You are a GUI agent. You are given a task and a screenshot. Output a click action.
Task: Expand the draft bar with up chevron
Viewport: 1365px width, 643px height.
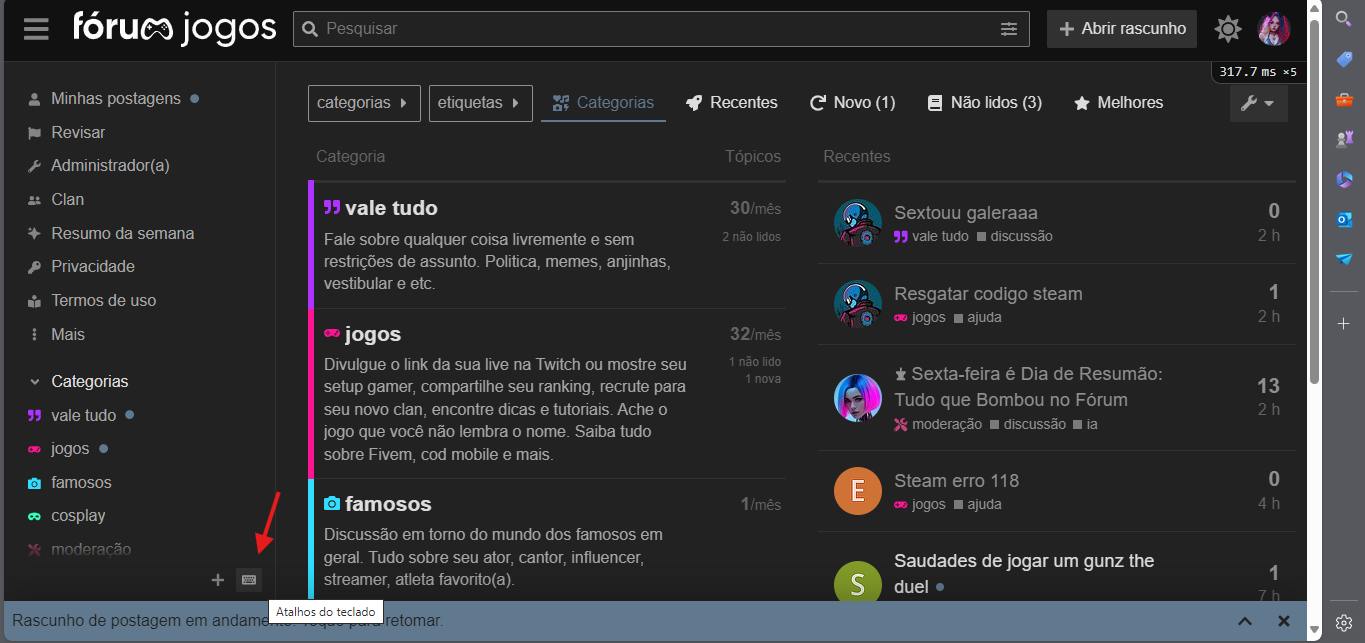coord(1245,621)
